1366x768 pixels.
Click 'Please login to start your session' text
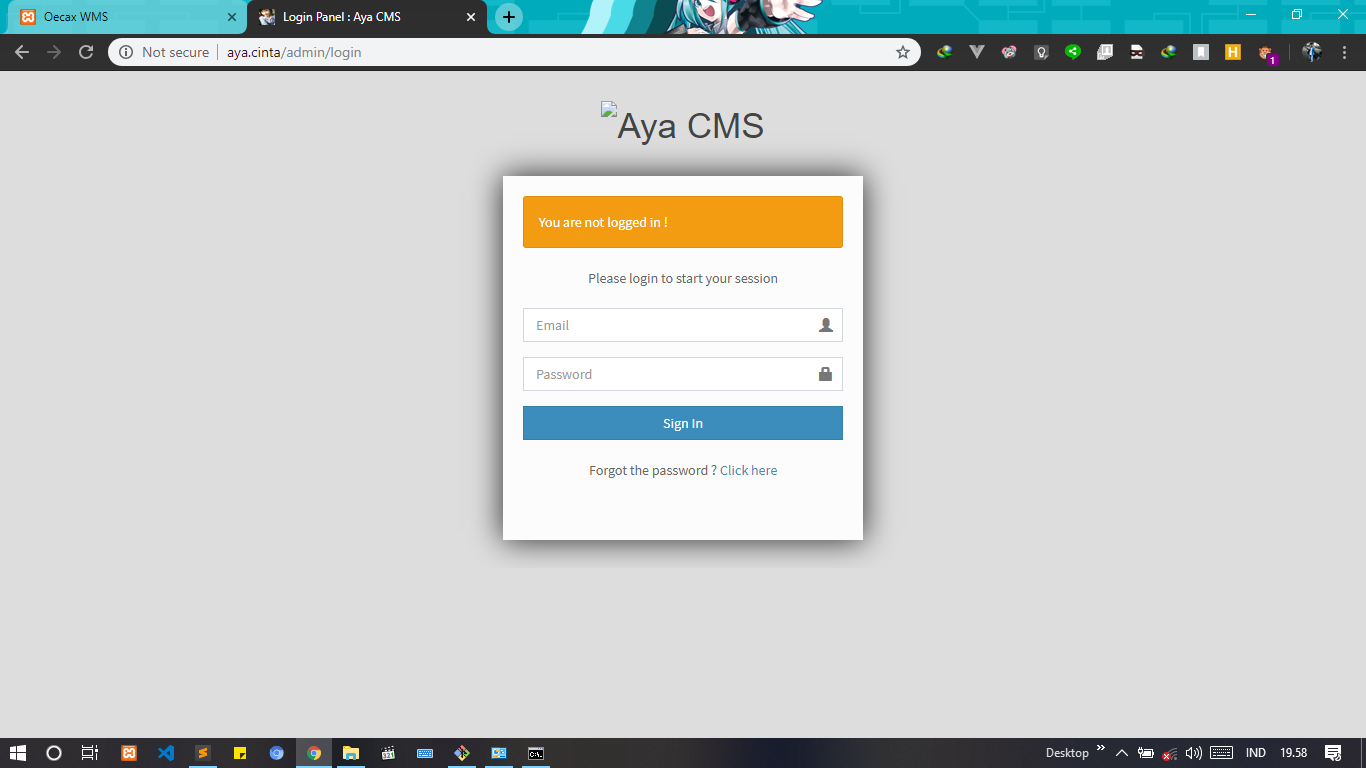tap(683, 278)
